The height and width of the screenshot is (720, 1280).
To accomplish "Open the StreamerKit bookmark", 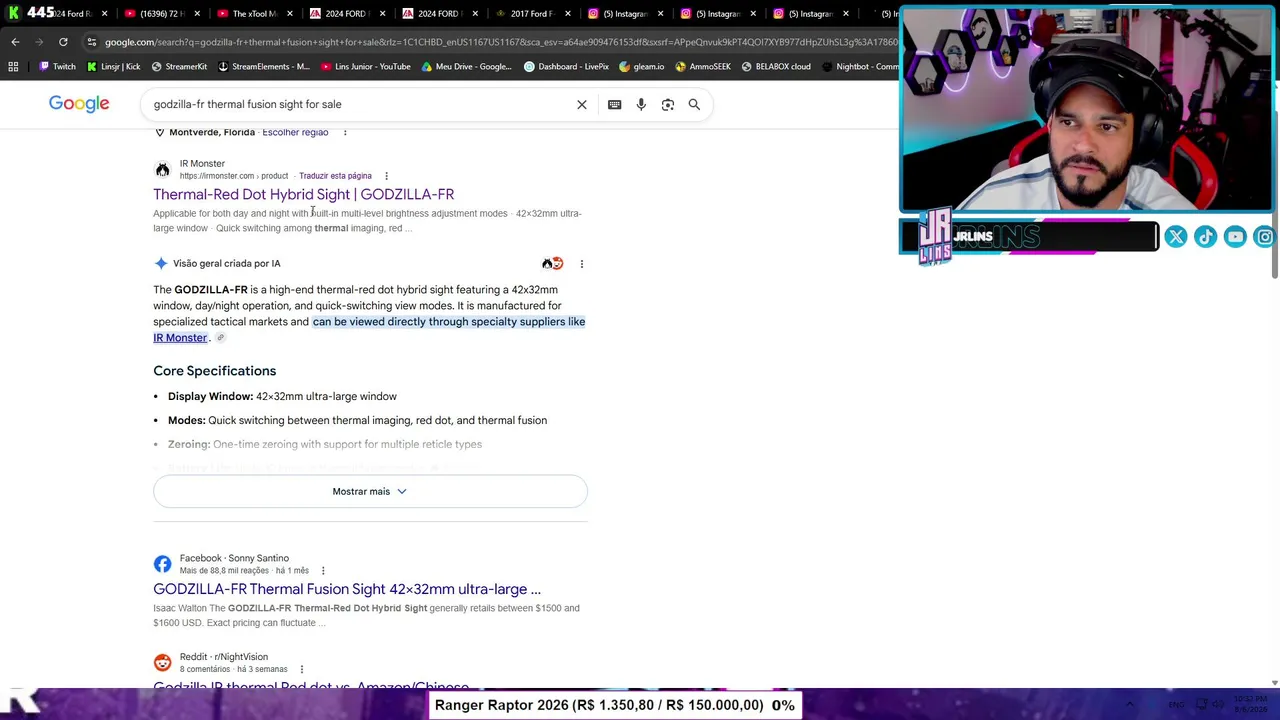I will point(179,67).
